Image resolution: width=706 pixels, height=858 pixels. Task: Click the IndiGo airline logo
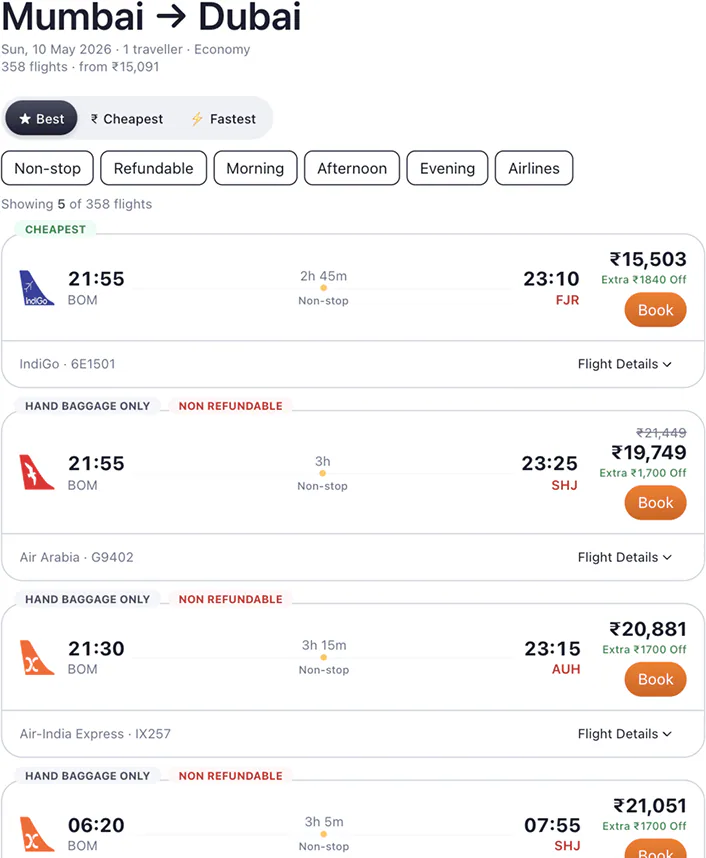pos(38,288)
